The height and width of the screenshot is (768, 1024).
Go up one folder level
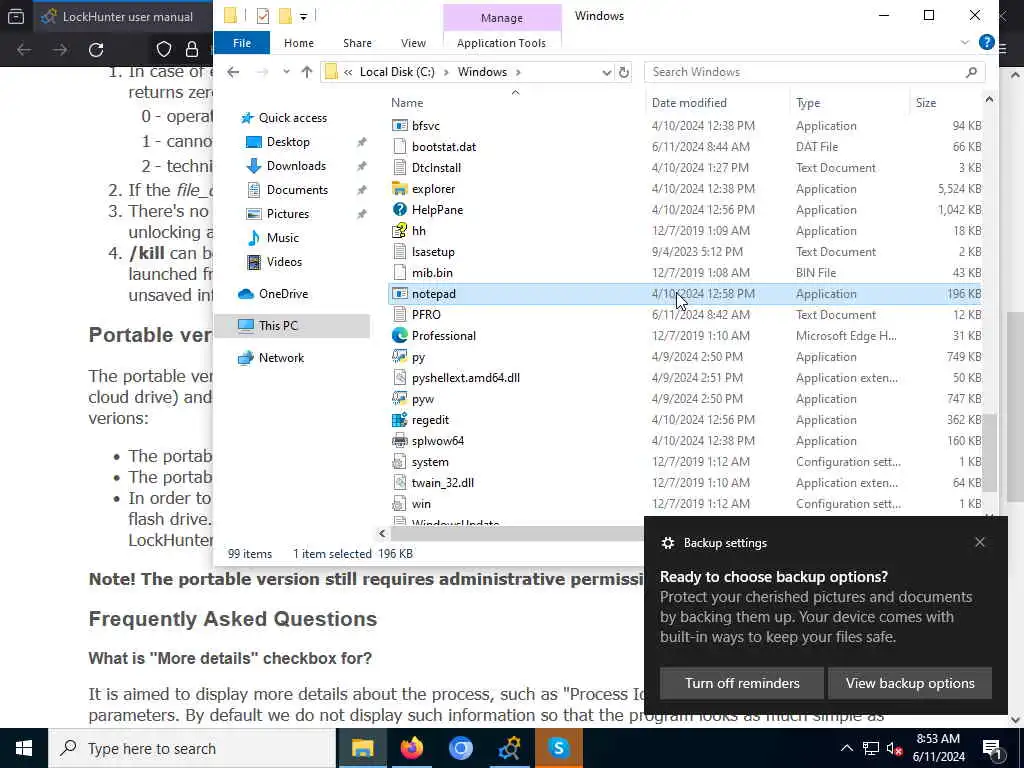(307, 72)
